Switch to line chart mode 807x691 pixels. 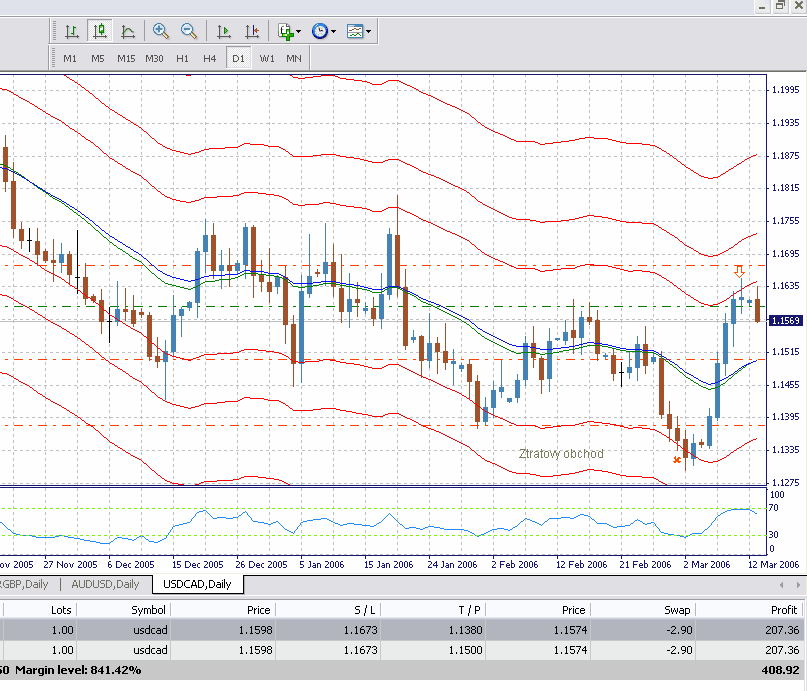(x=127, y=31)
